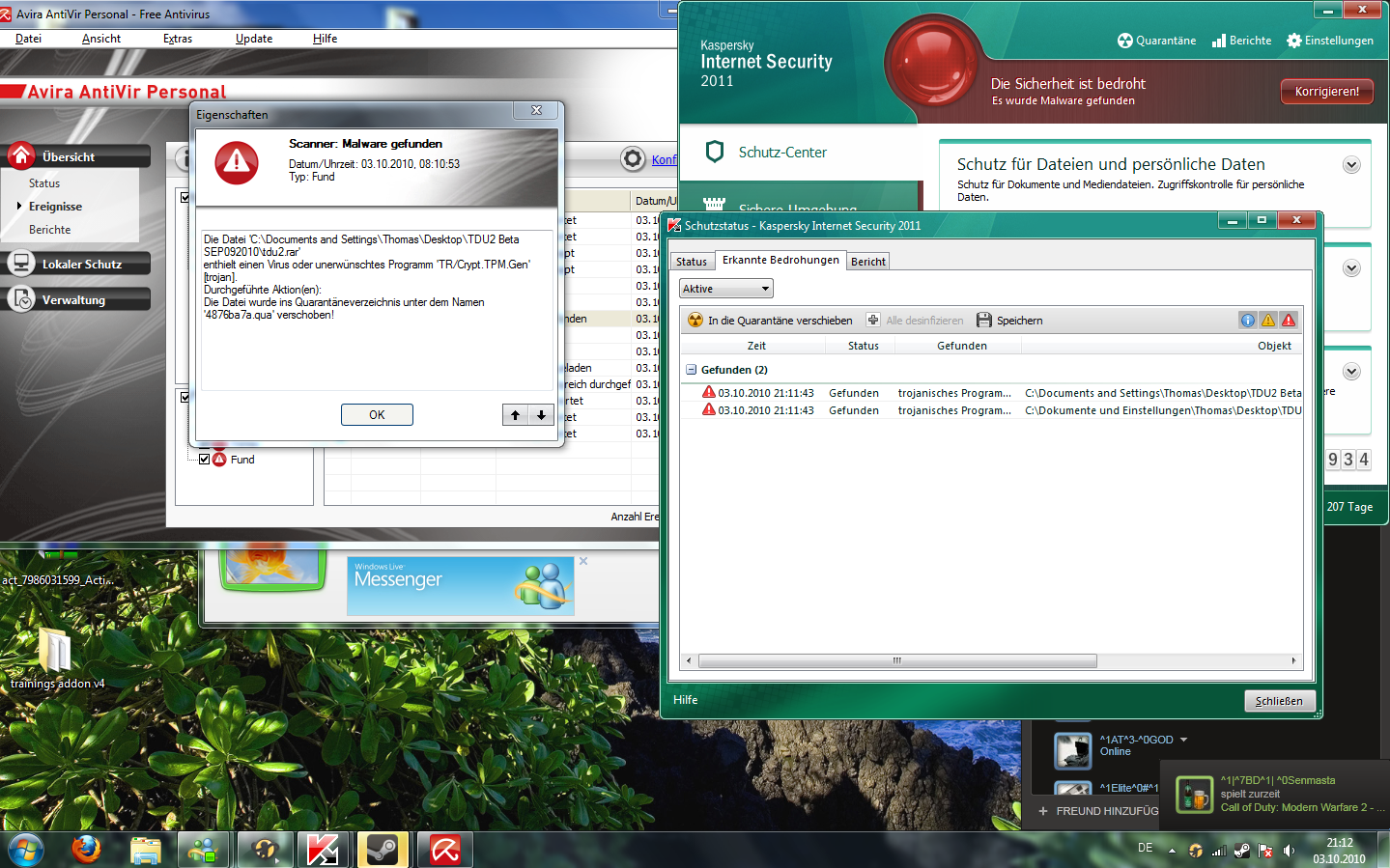Select Berichte item in Avira sidebar
Viewport: 1390px width, 868px height.
(50, 230)
